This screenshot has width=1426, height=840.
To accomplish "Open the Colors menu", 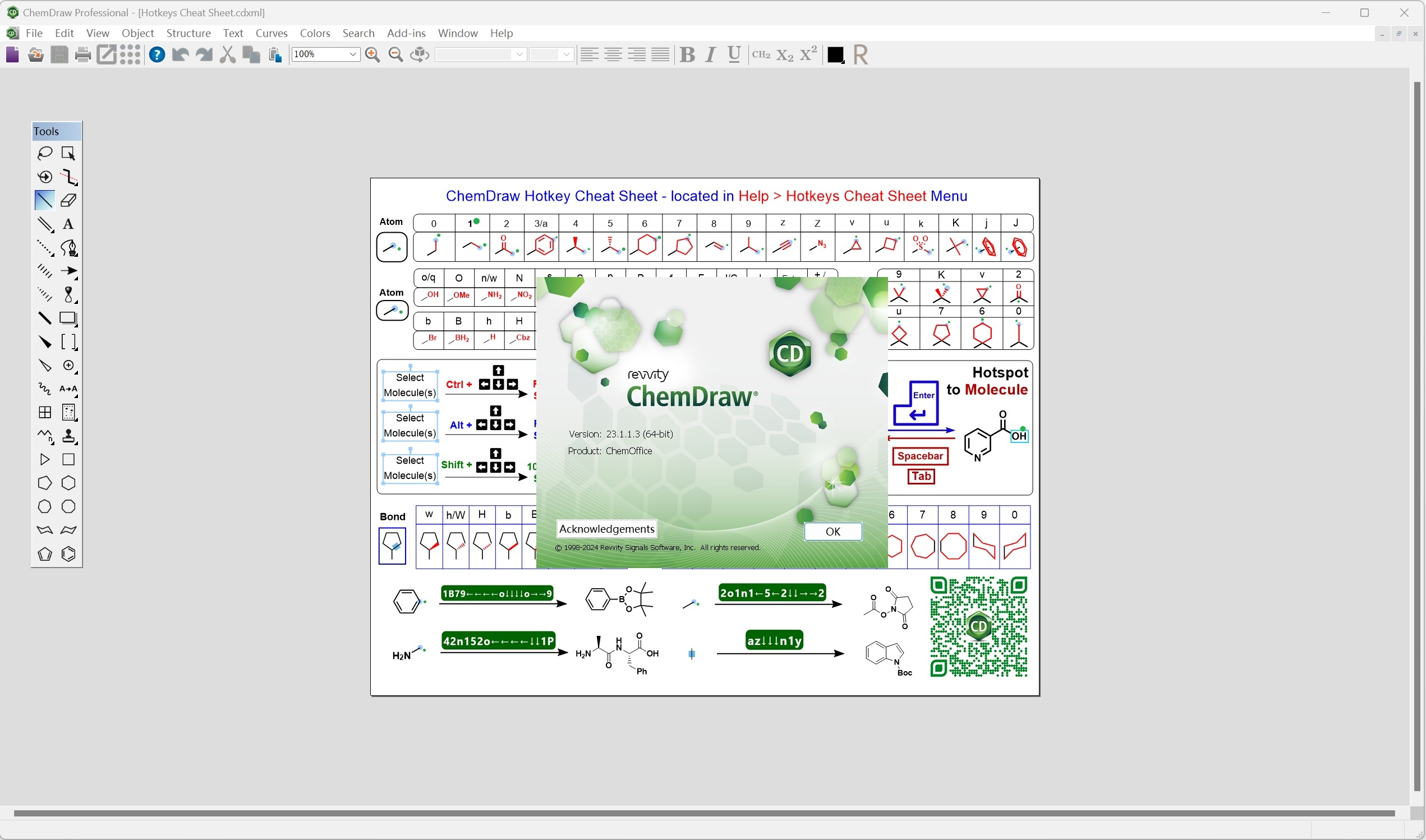I will [x=315, y=34].
